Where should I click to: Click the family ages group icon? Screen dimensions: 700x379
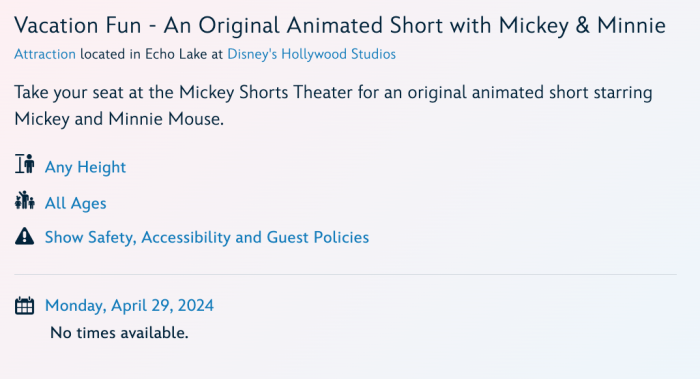tap(25, 200)
